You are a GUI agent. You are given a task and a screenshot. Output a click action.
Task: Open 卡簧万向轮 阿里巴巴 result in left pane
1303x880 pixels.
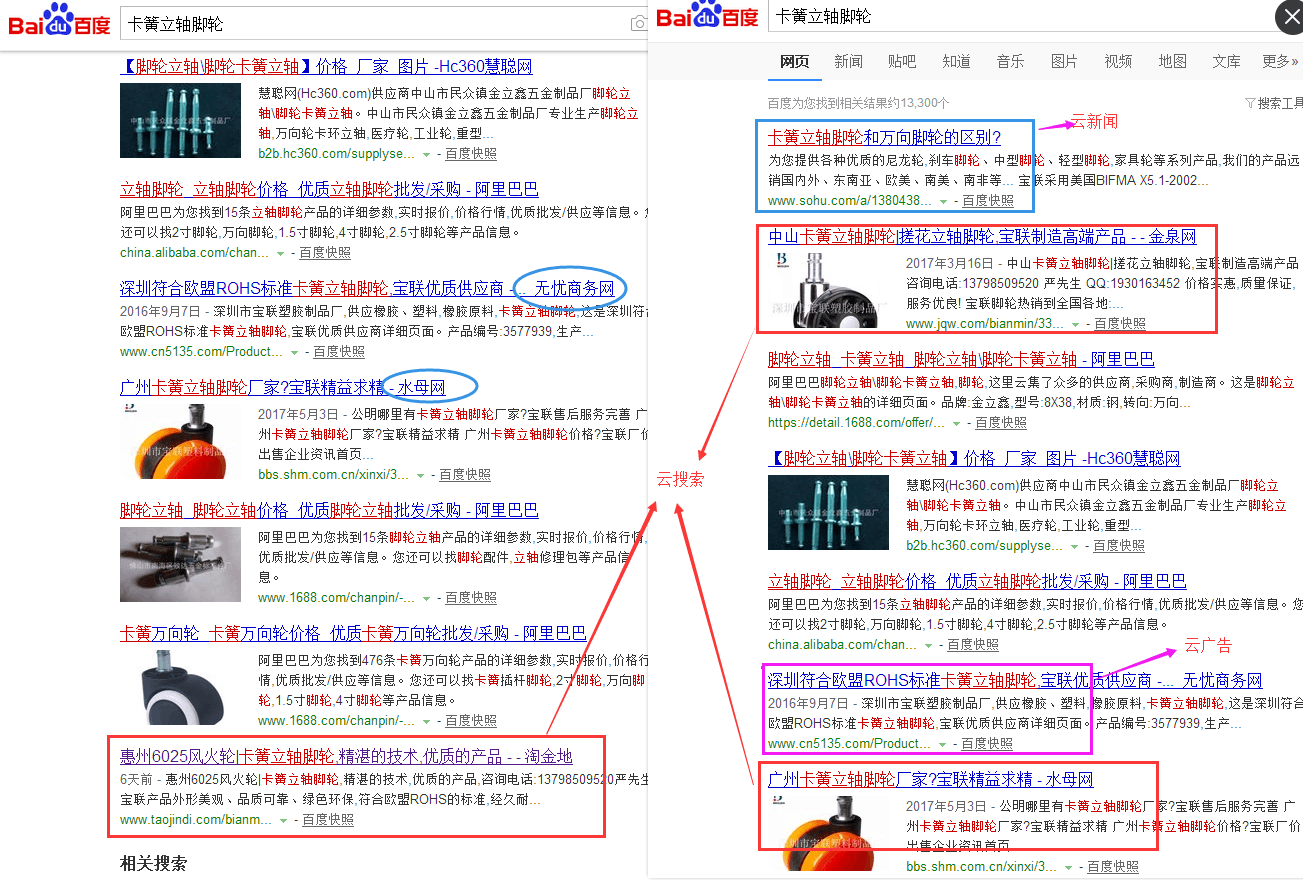(353, 633)
